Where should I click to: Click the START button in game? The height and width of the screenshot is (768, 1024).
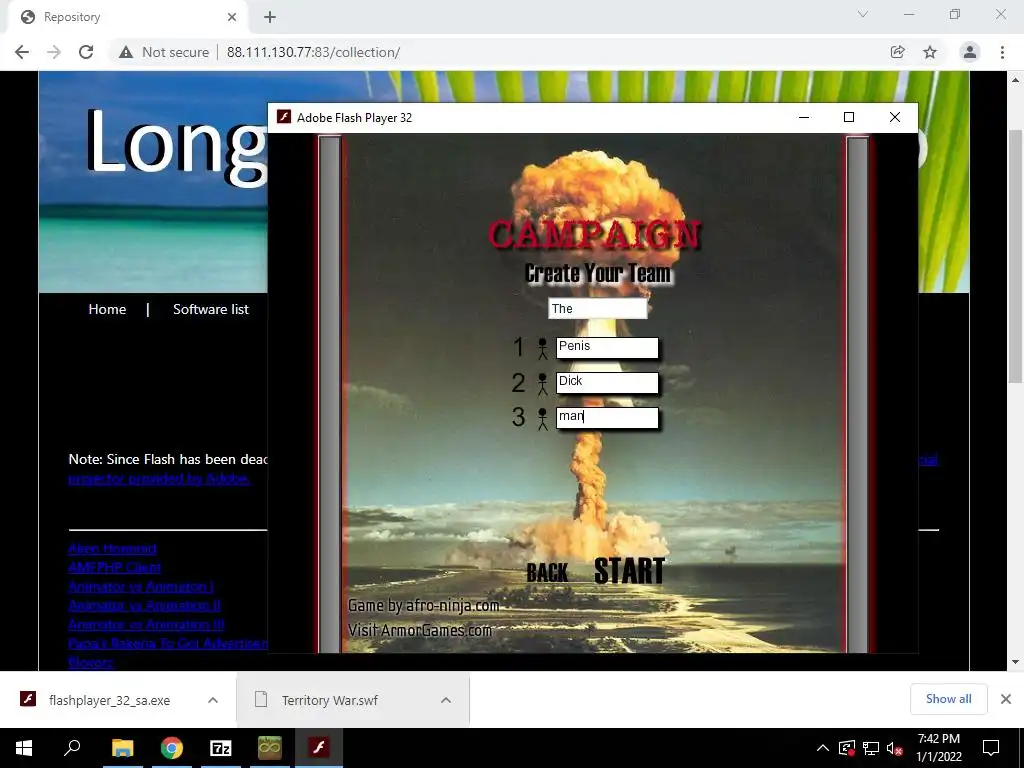(630, 571)
